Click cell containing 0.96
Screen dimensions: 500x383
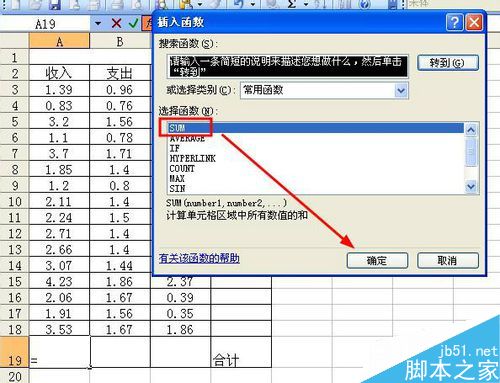[x=120, y=89]
